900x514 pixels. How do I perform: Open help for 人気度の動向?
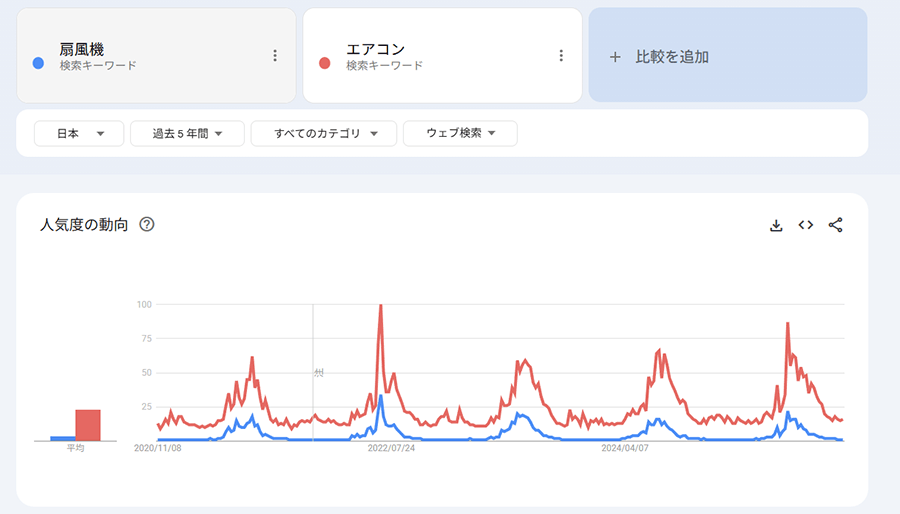[147, 224]
